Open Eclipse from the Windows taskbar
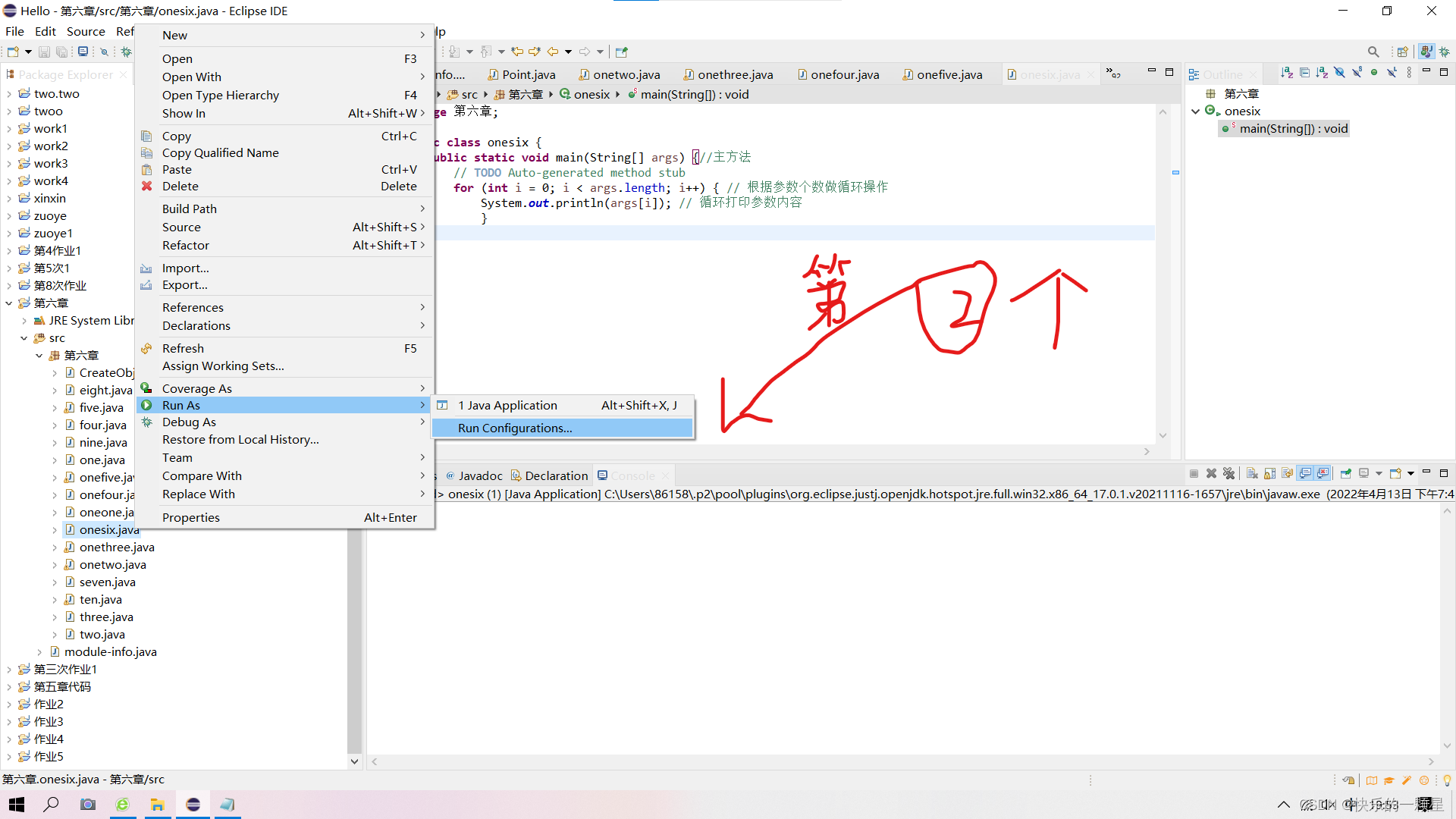Image resolution: width=1456 pixels, height=819 pixels. pyautogui.click(x=193, y=805)
